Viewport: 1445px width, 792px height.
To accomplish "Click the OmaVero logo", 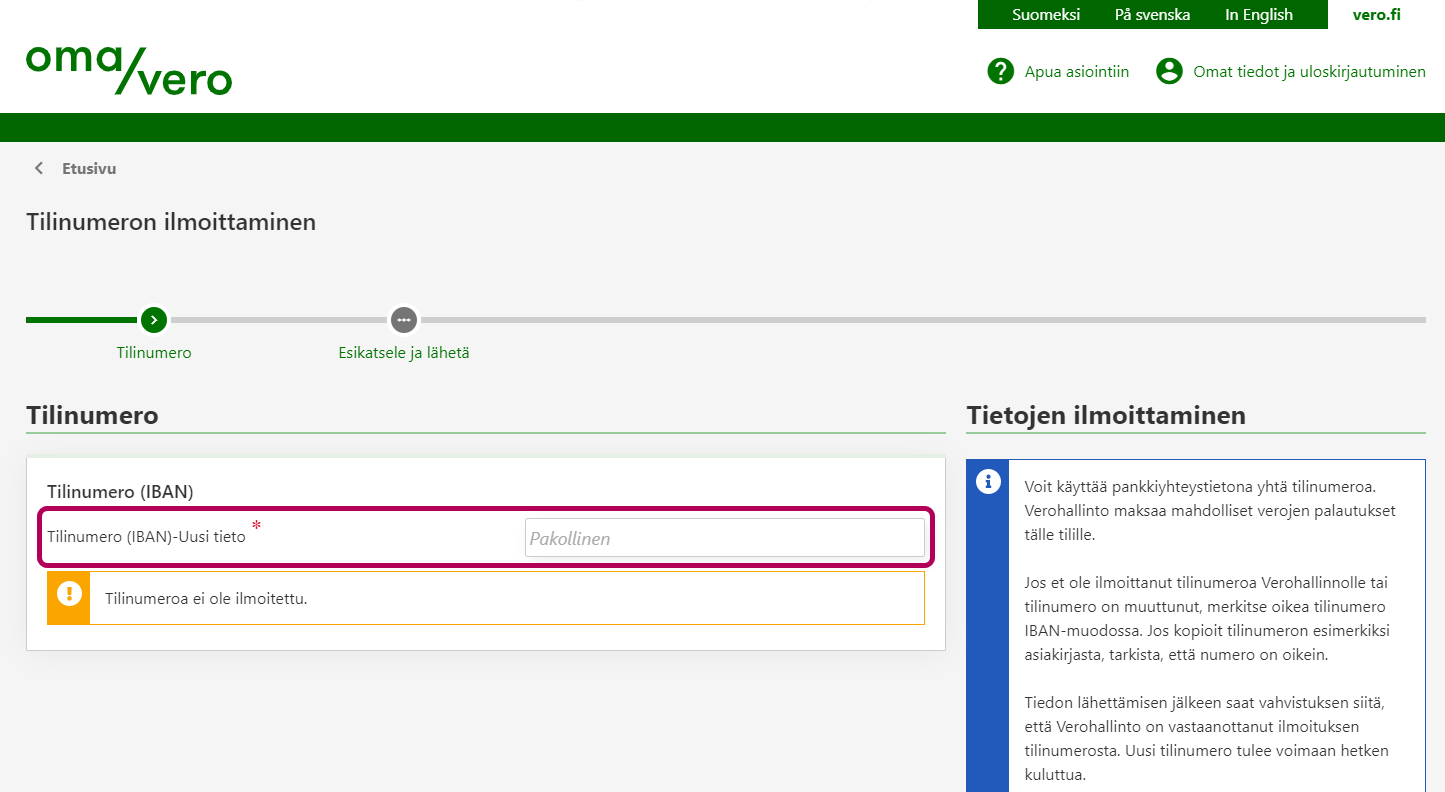I will (x=129, y=70).
